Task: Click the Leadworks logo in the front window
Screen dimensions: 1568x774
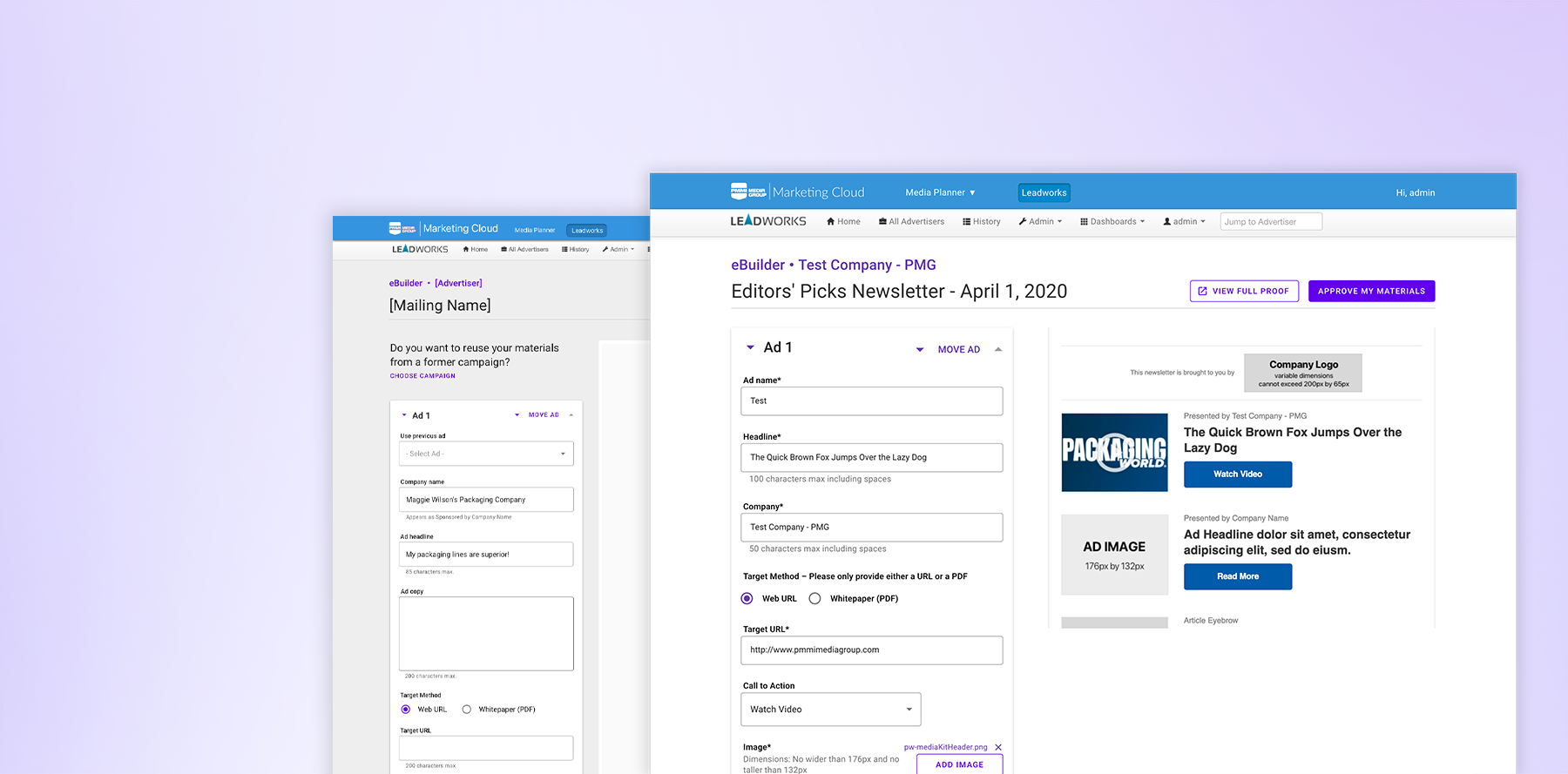Action: (768, 221)
